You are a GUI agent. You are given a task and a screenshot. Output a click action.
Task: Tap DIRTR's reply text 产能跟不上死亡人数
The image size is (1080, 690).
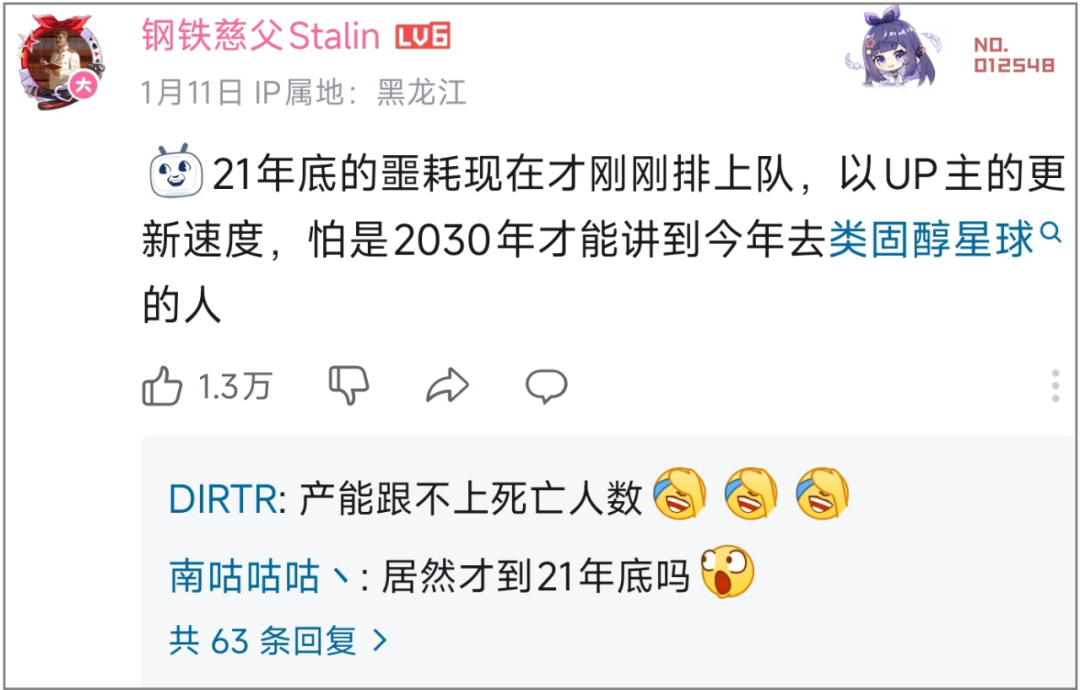click(x=470, y=498)
